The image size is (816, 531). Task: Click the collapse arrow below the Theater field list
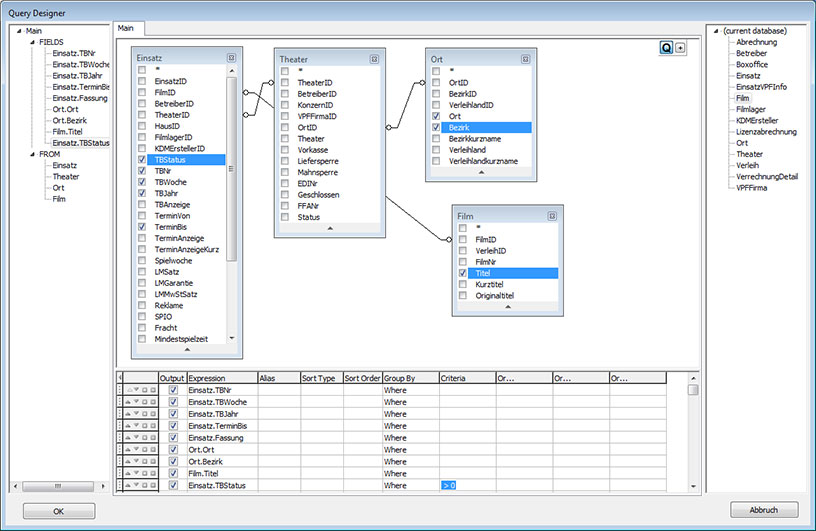coord(328,228)
